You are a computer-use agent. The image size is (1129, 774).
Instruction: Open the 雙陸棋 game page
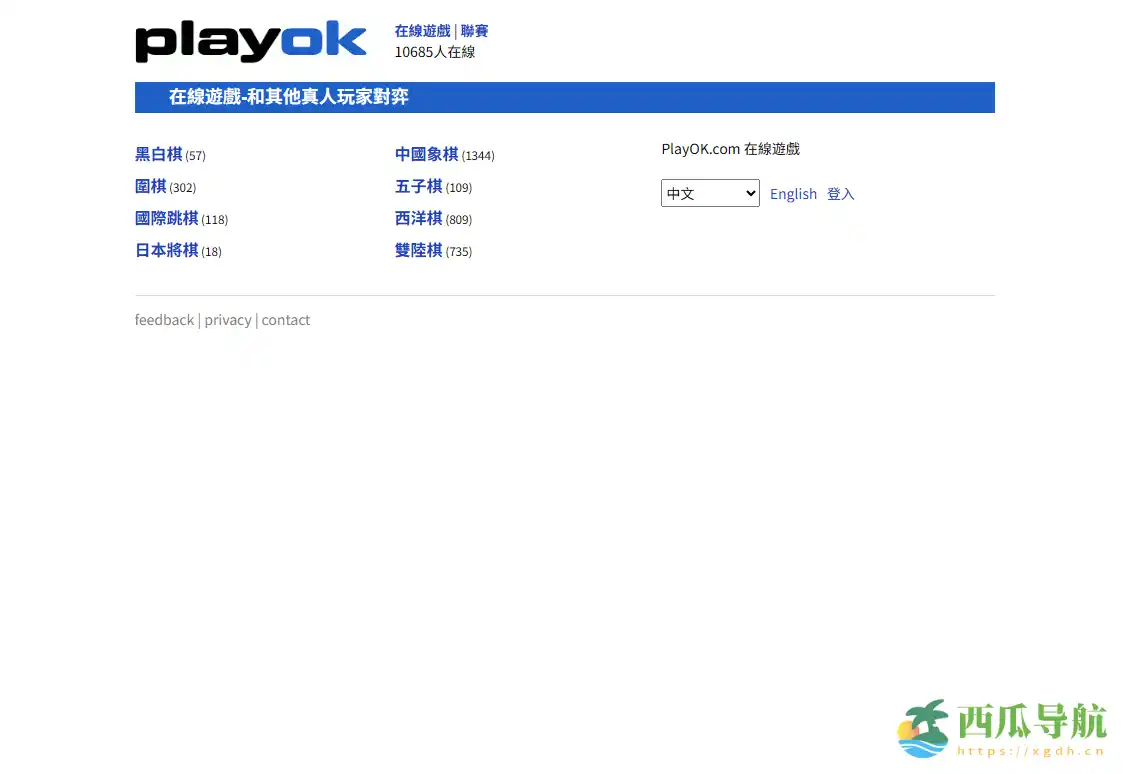tap(418, 251)
